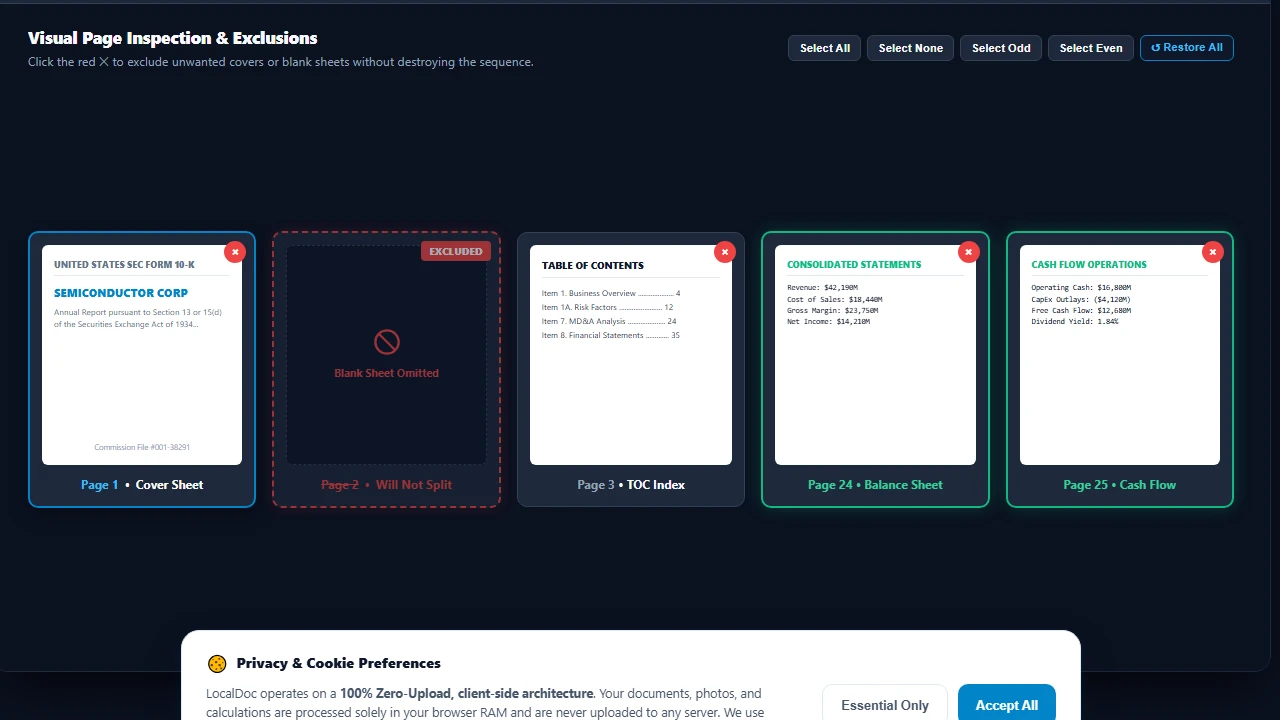The width and height of the screenshot is (1280, 720).
Task: Click the 'Page 1 • Cover Sheet' label
Action: tap(142, 485)
